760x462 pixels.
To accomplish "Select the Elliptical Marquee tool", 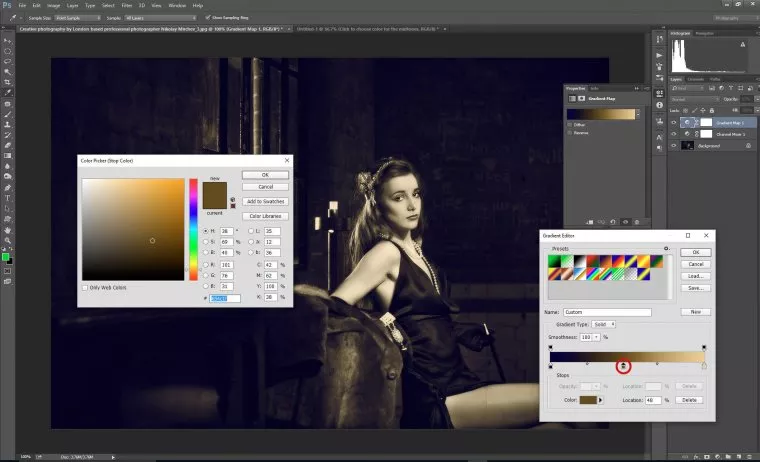I will (x=7, y=51).
